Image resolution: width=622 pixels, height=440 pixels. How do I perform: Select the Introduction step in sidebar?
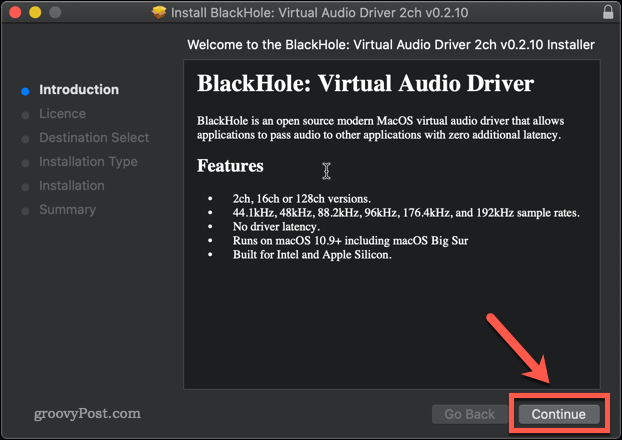pyautogui.click(x=78, y=90)
